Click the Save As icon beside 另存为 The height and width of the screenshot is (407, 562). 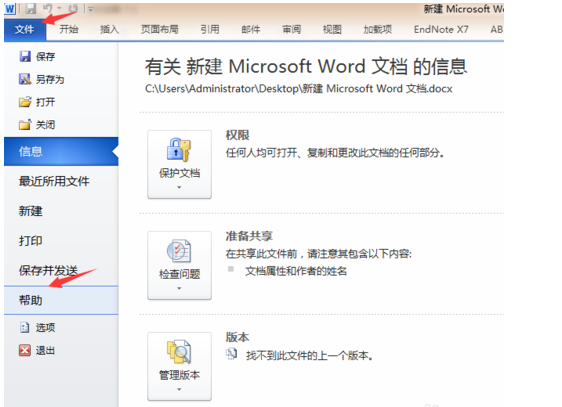[x=25, y=79]
